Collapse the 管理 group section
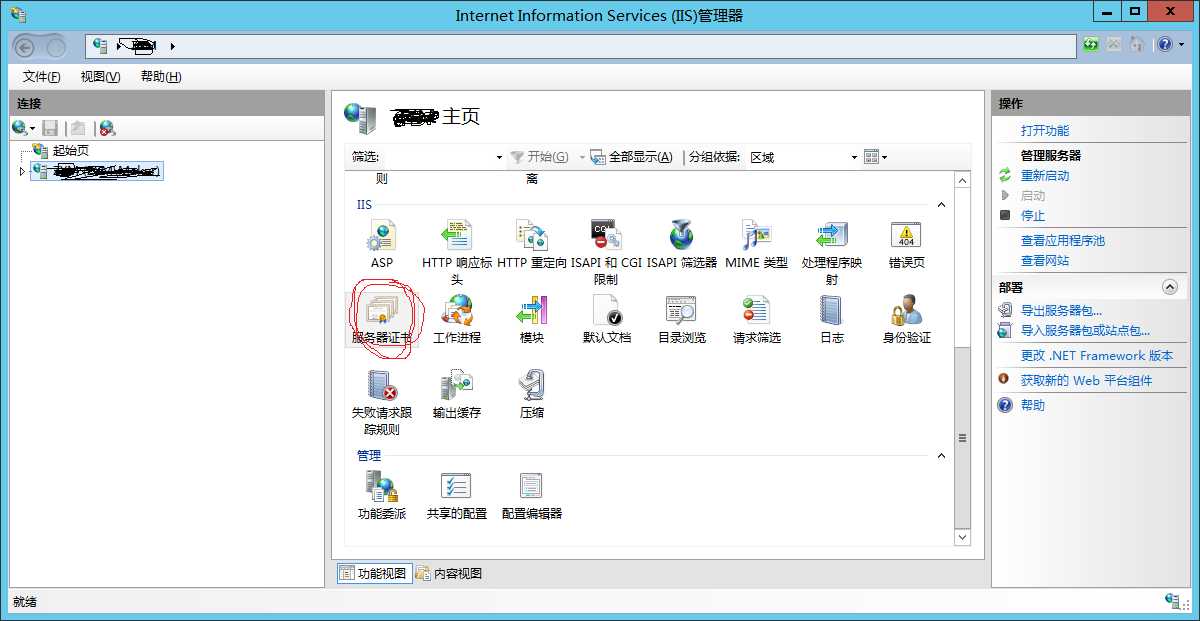The image size is (1200, 621). (941, 456)
